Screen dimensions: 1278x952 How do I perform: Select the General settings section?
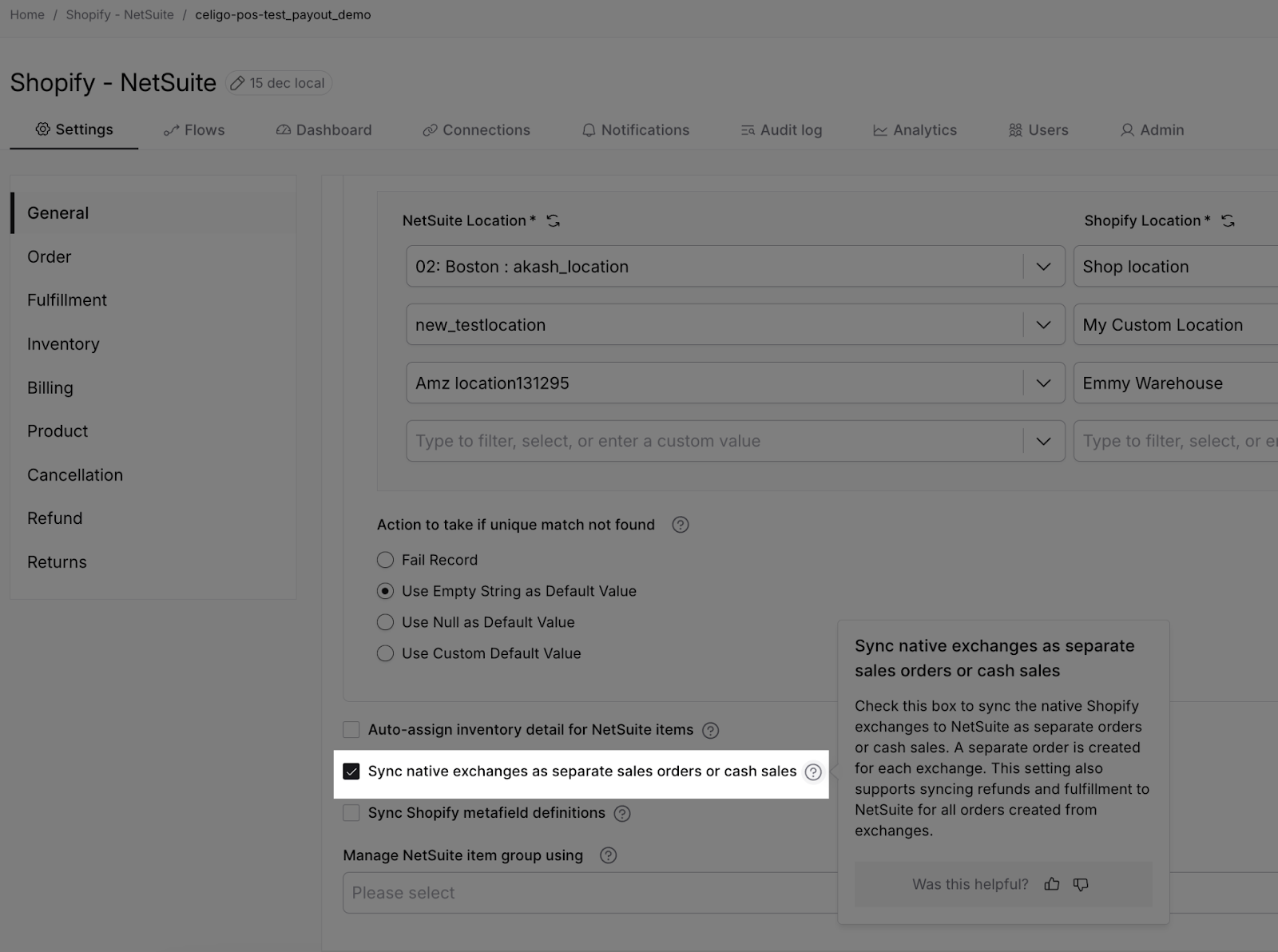(x=153, y=213)
